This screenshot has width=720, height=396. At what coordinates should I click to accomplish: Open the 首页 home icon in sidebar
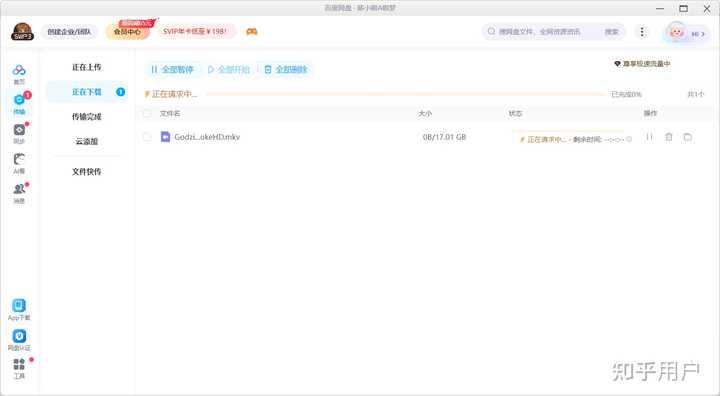point(19,70)
